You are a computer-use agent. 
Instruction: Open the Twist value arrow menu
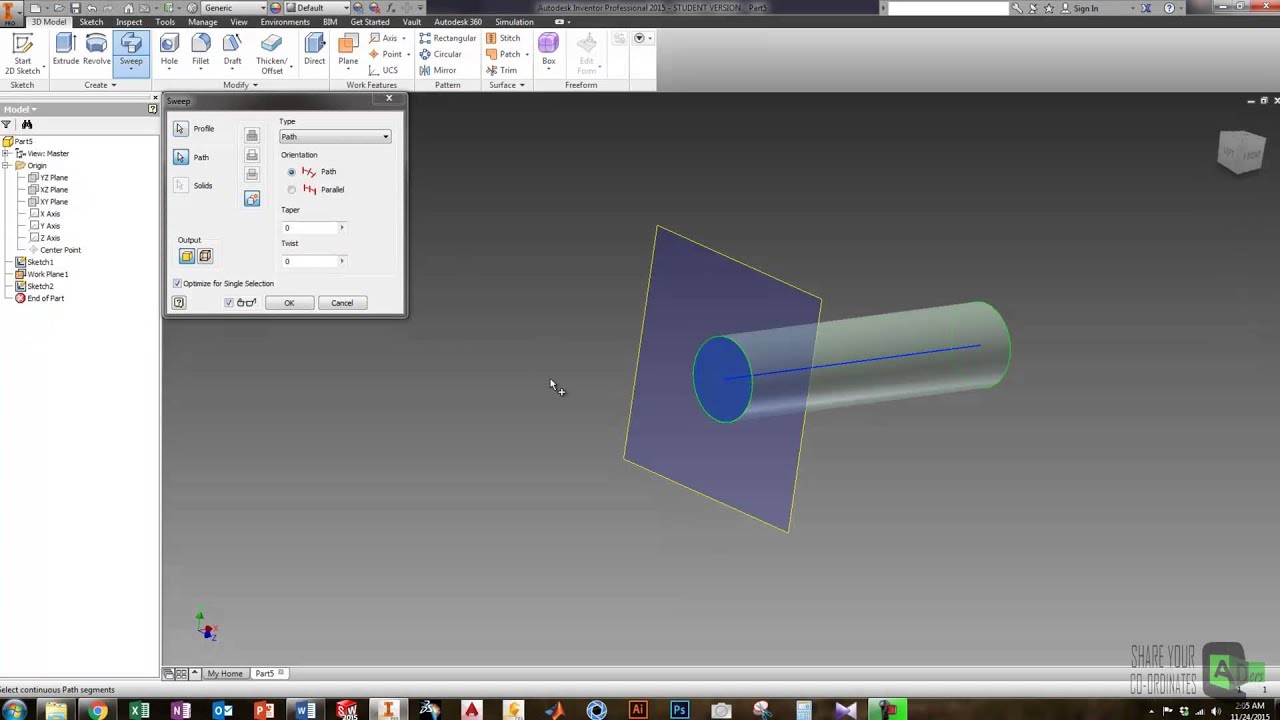coord(342,262)
